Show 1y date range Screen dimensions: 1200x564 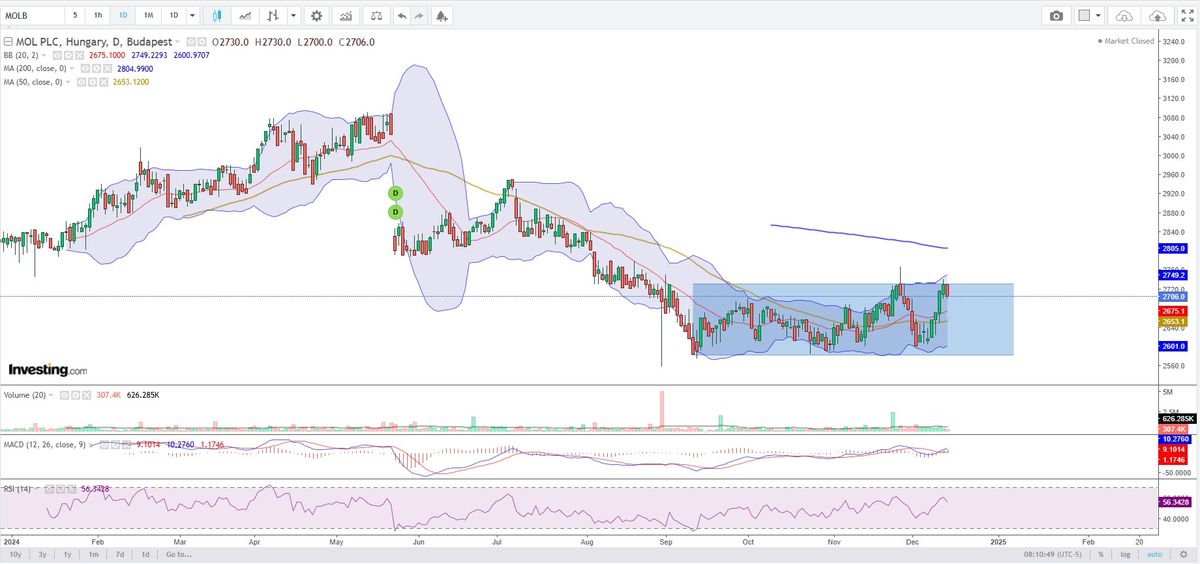point(67,554)
